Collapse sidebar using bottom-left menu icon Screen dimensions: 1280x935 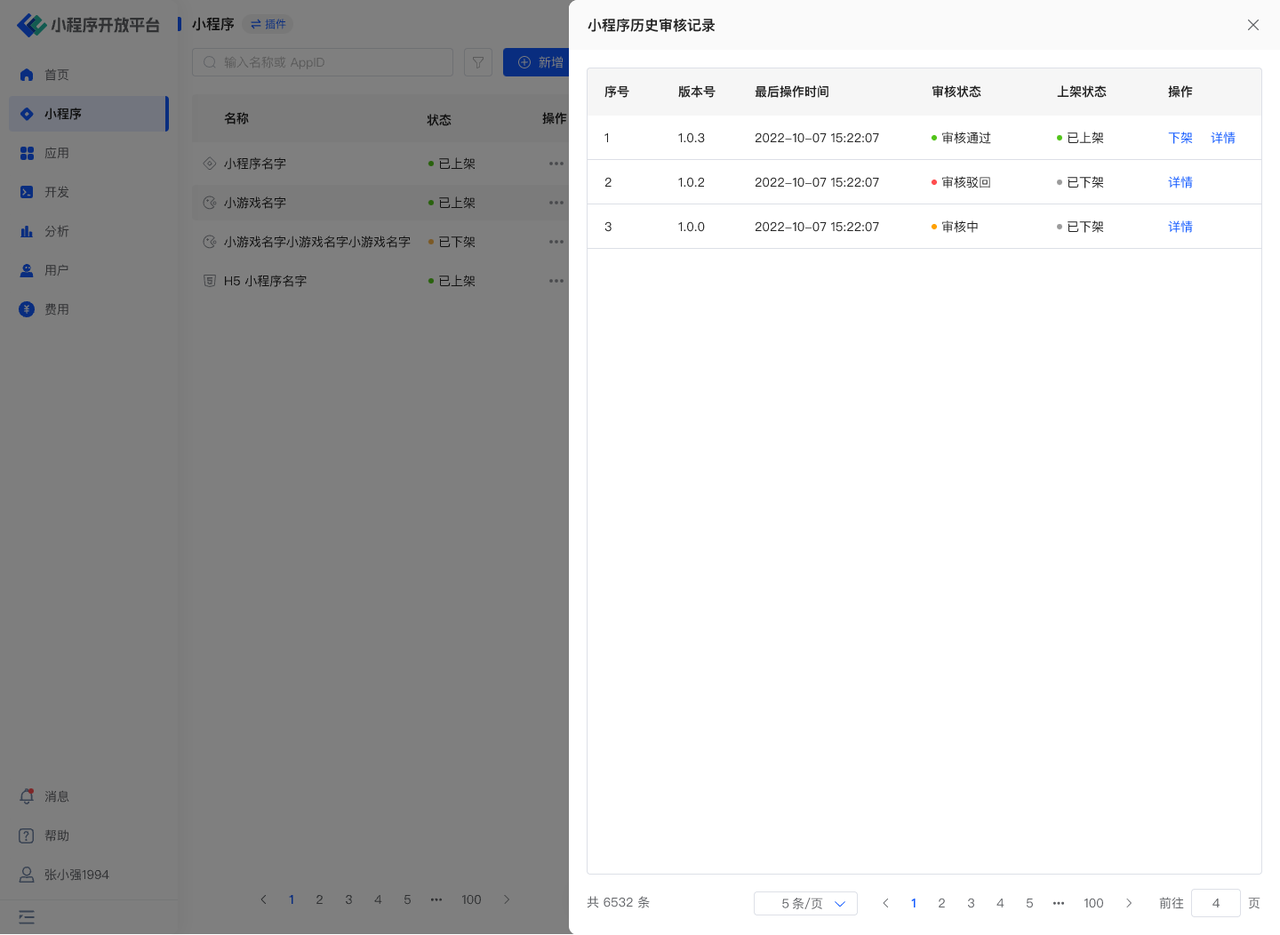27,915
